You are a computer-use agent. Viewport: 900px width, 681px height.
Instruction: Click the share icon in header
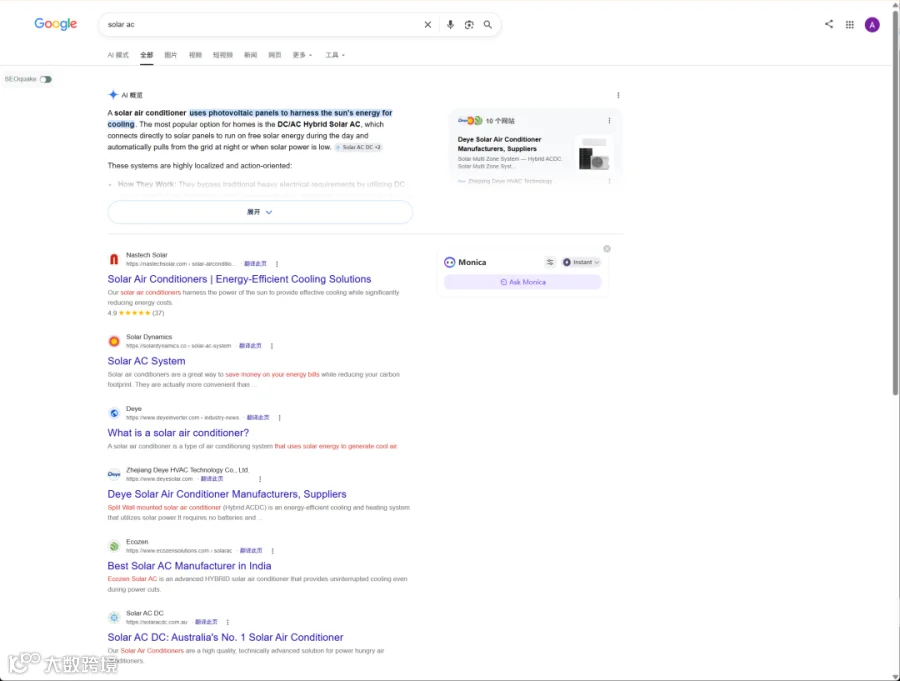coord(829,24)
